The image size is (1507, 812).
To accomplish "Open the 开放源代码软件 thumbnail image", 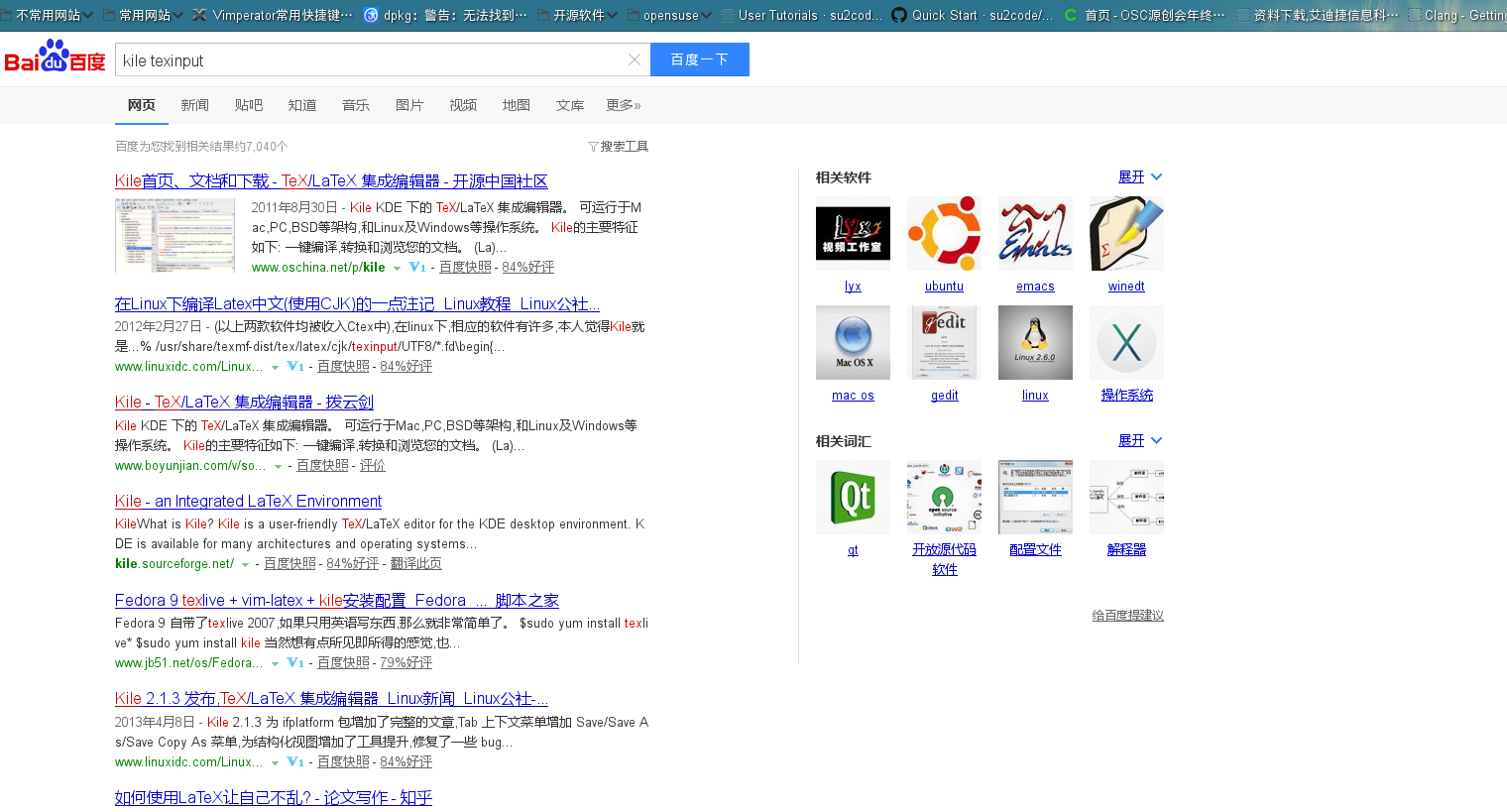I will click(x=944, y=497).
